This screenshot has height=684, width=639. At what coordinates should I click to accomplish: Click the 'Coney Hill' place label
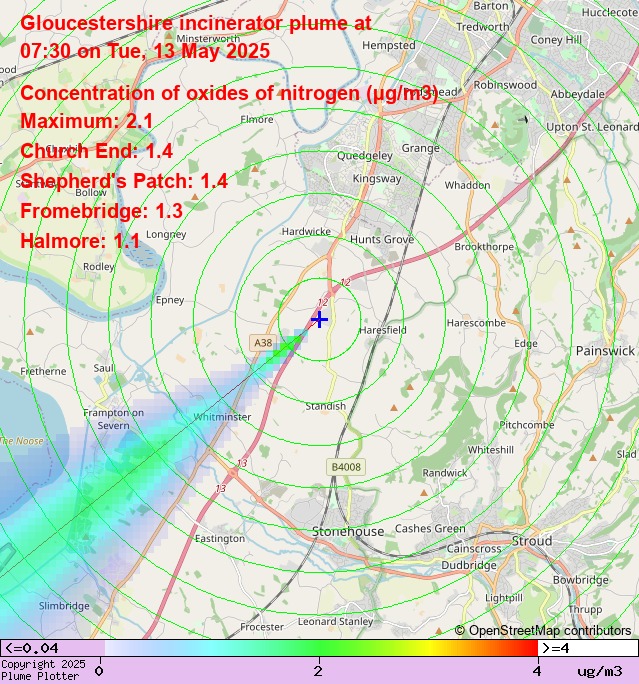[x=556, y=40]
